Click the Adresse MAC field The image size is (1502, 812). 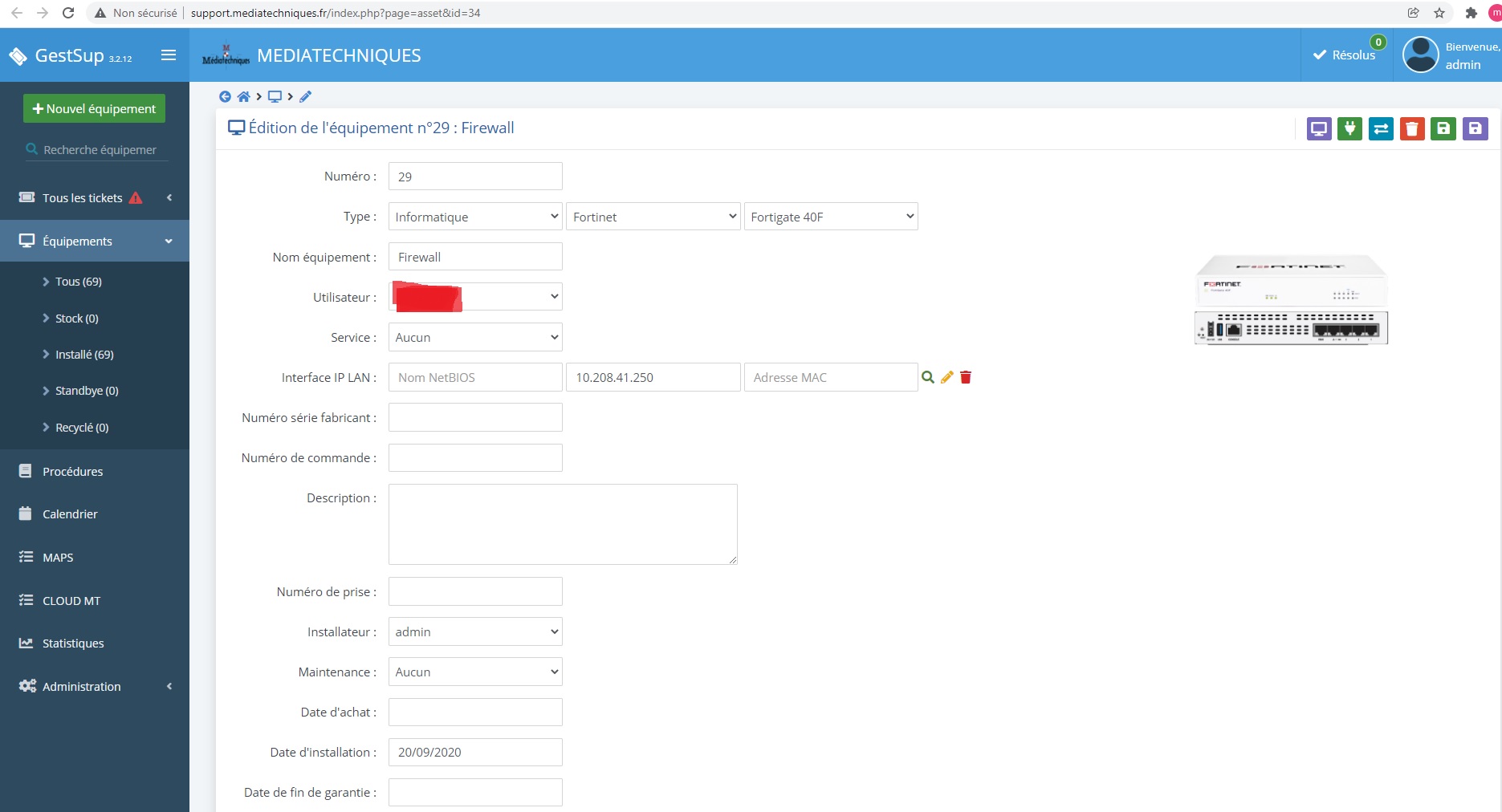coord(831,377)
